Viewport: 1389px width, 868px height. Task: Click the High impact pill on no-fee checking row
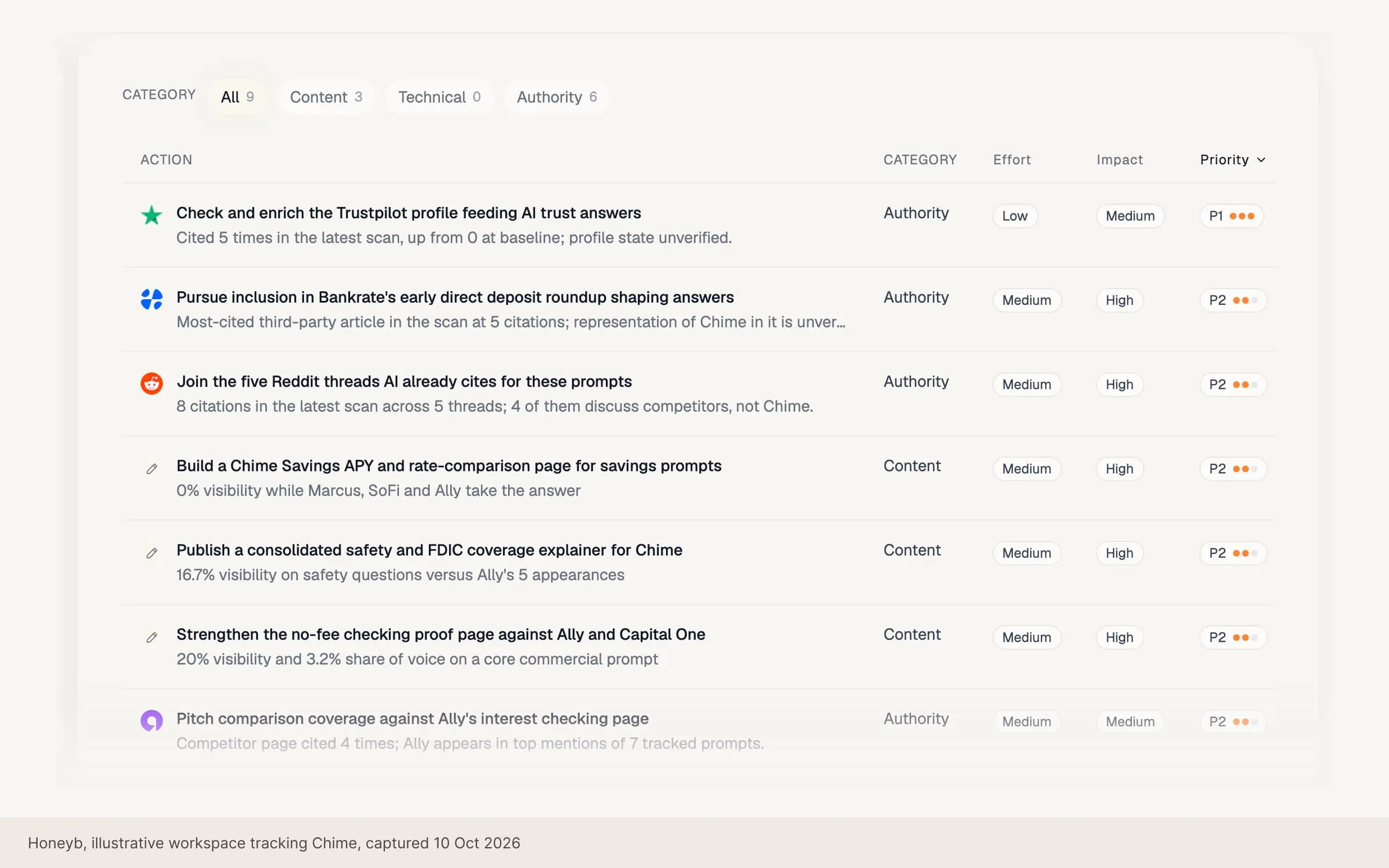tap(1119, 637)
